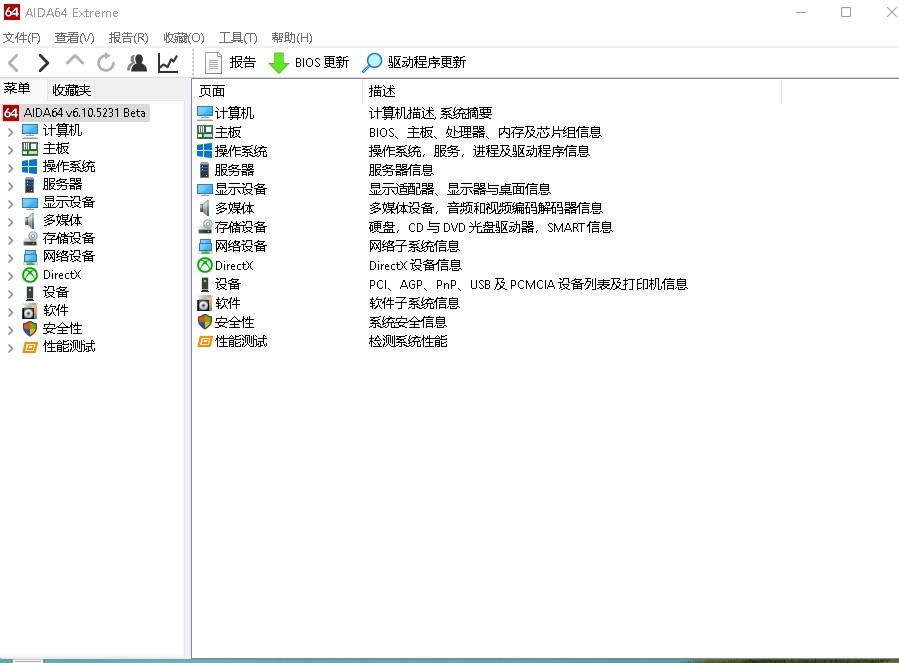Select 存储设备 disk icon in right list
Screen dimensions: 899x663
coord(205,227)
